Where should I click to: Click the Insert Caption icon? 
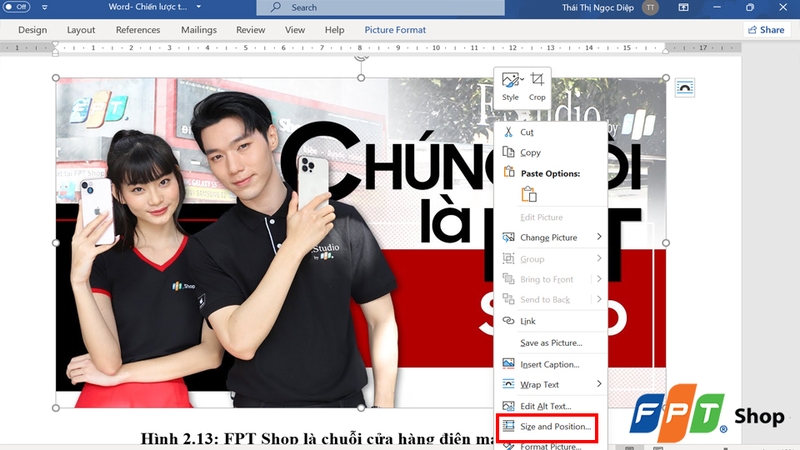point(508,363)
